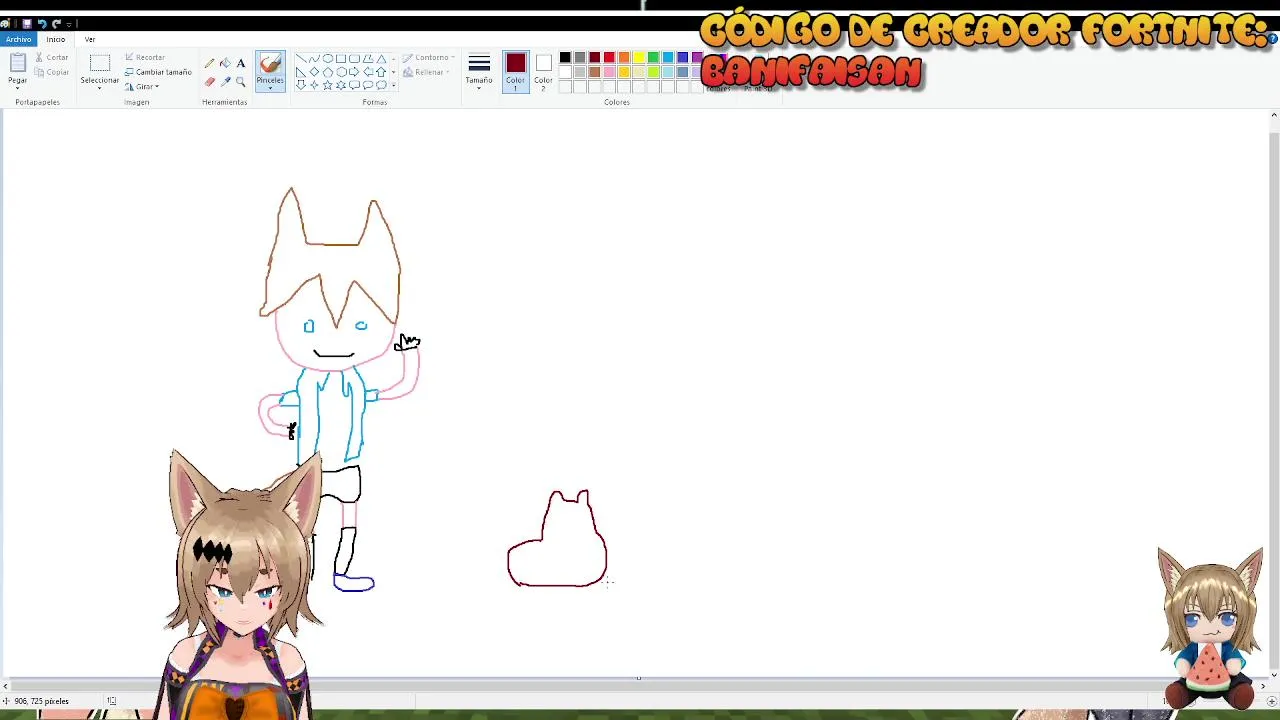Choose the oval callout shape
The height and width of the screenshot is (720, 1280).
pos(368,85)
